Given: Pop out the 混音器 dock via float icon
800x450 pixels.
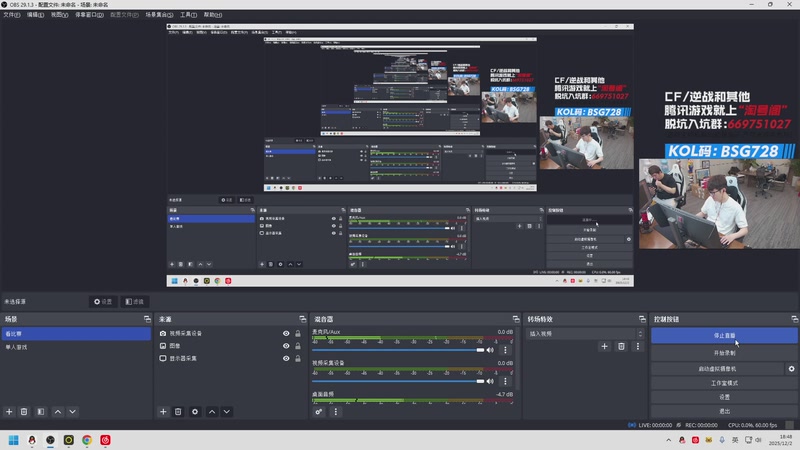Looking at the screenshot, I should click(x=516, y=319).
